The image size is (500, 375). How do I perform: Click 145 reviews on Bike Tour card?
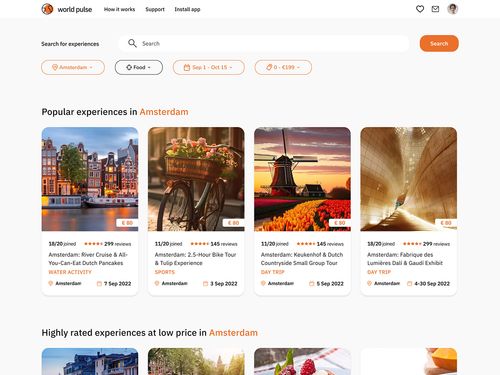pyautogui.click(x=224, y=244)
